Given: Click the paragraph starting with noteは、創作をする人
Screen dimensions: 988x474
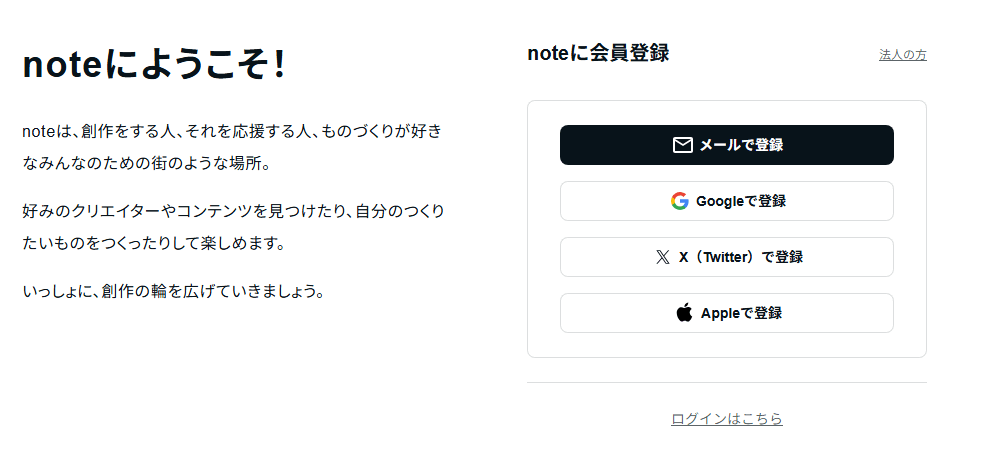Looking at the screenshot, I should (x=231, y=131).
